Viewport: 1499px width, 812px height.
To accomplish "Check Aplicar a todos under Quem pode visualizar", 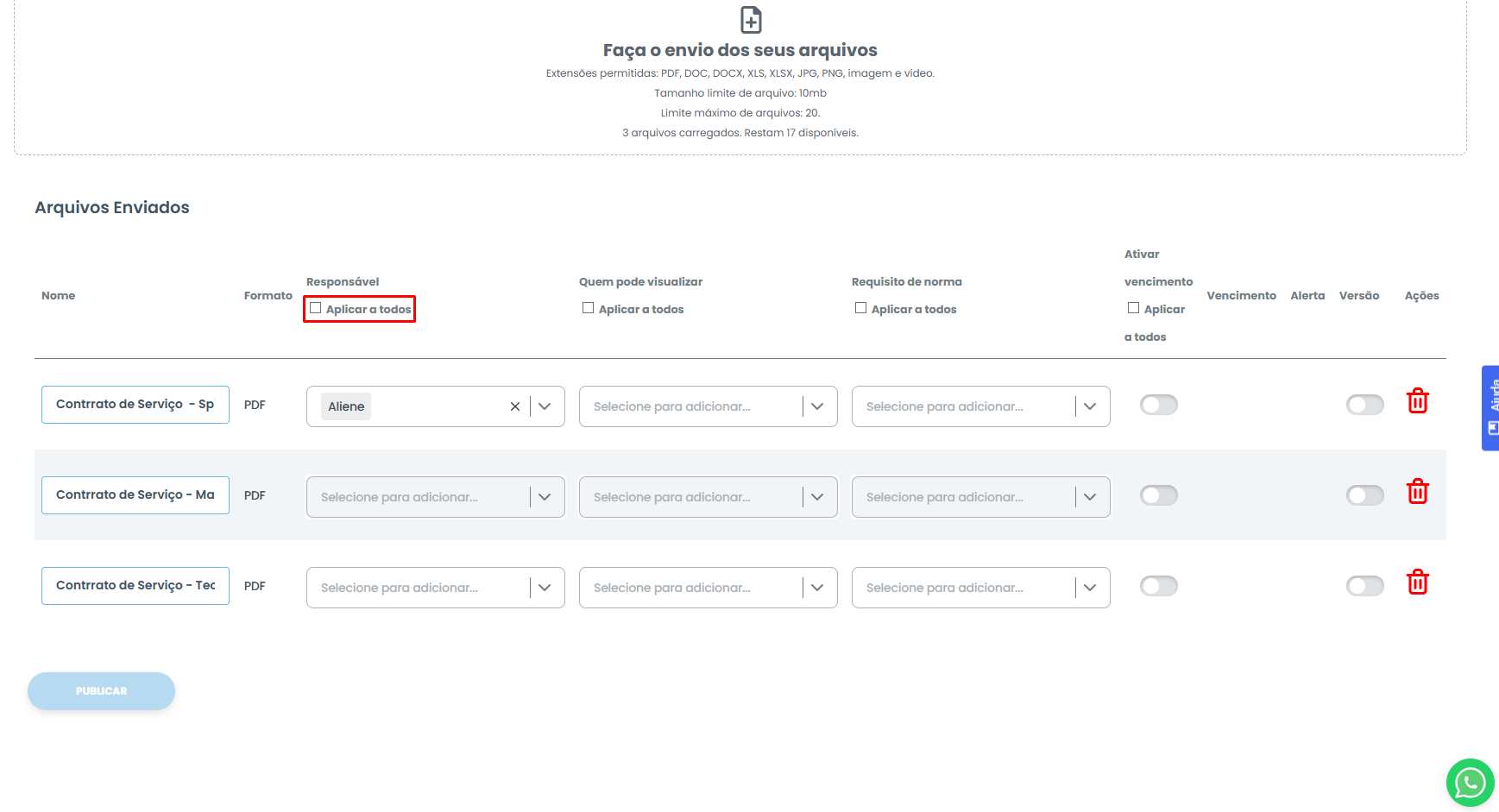I will (589, 308).
